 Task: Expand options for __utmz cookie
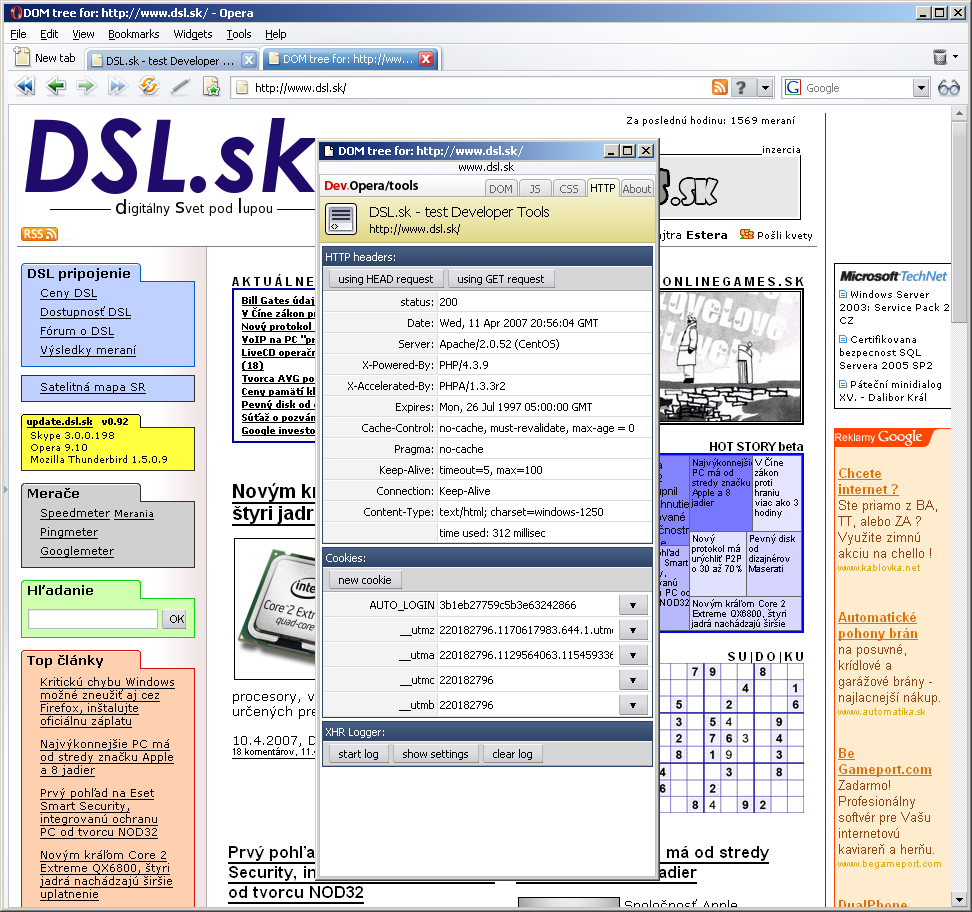633,630
